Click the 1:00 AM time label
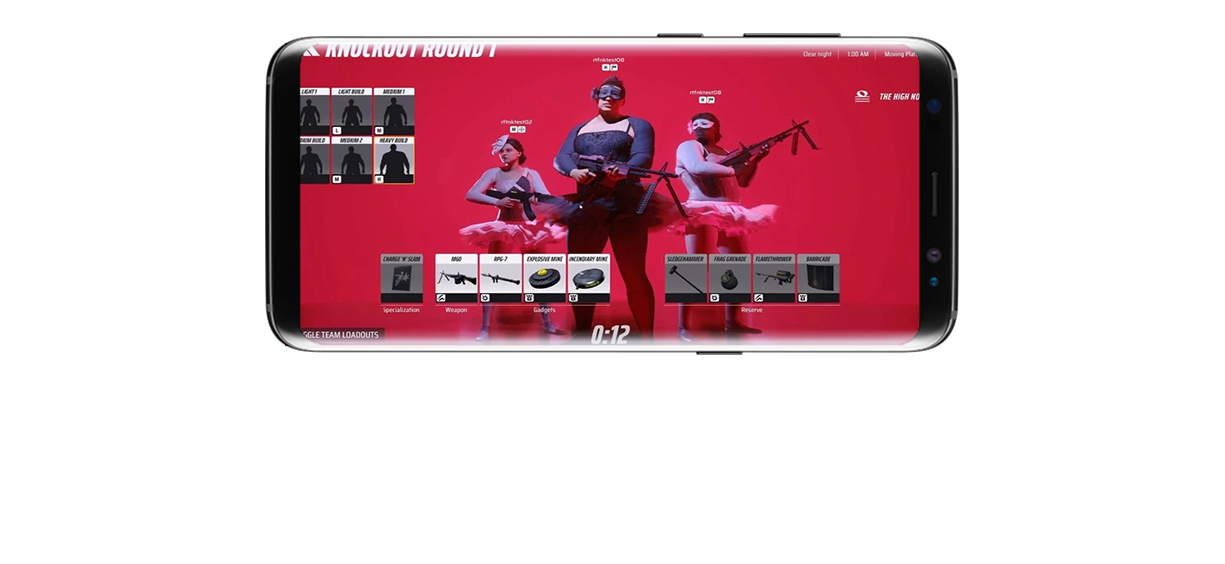This screenshot has height=564, width=1225. click(x=858, y=54)
